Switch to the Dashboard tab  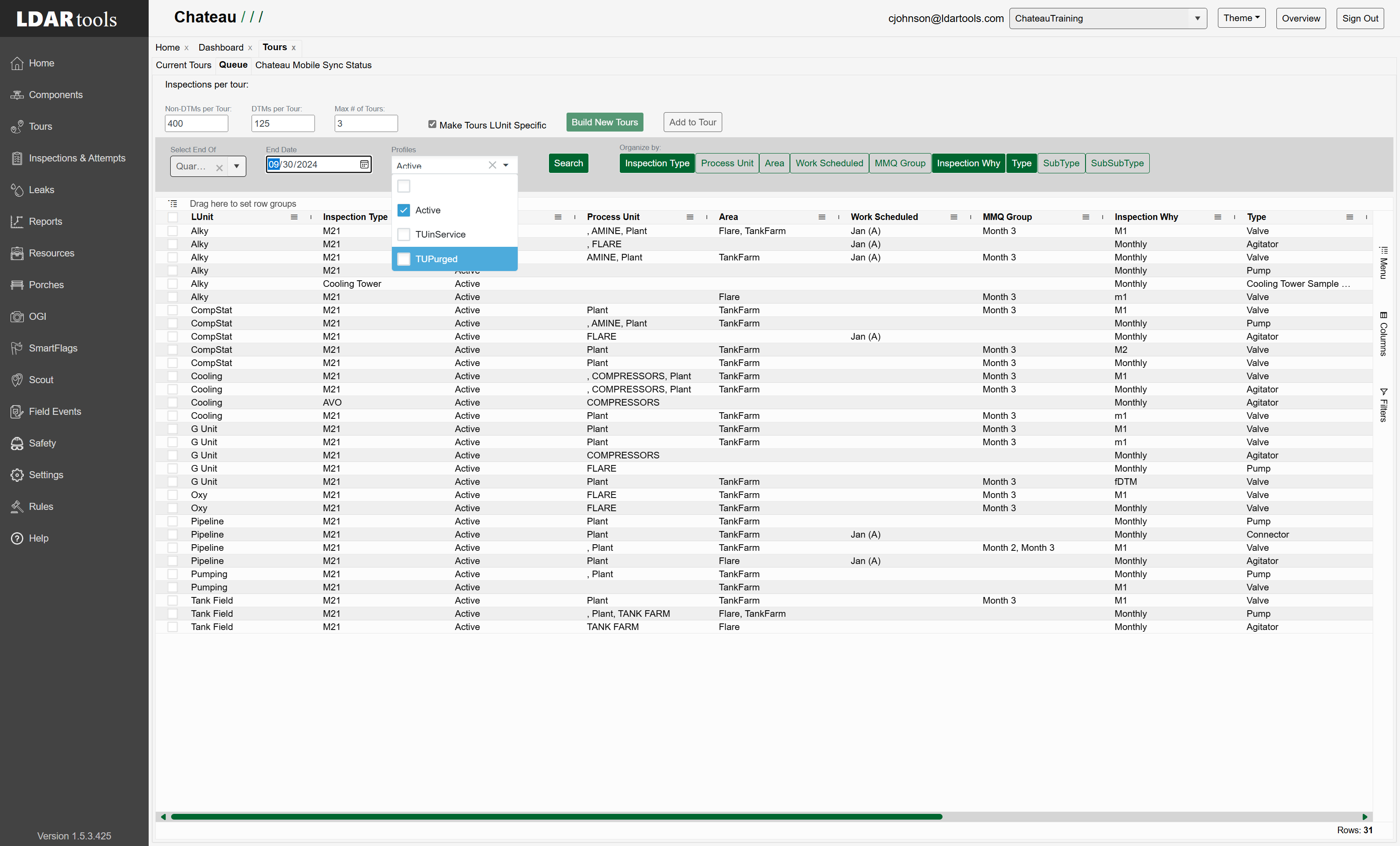tap(221, 47)
